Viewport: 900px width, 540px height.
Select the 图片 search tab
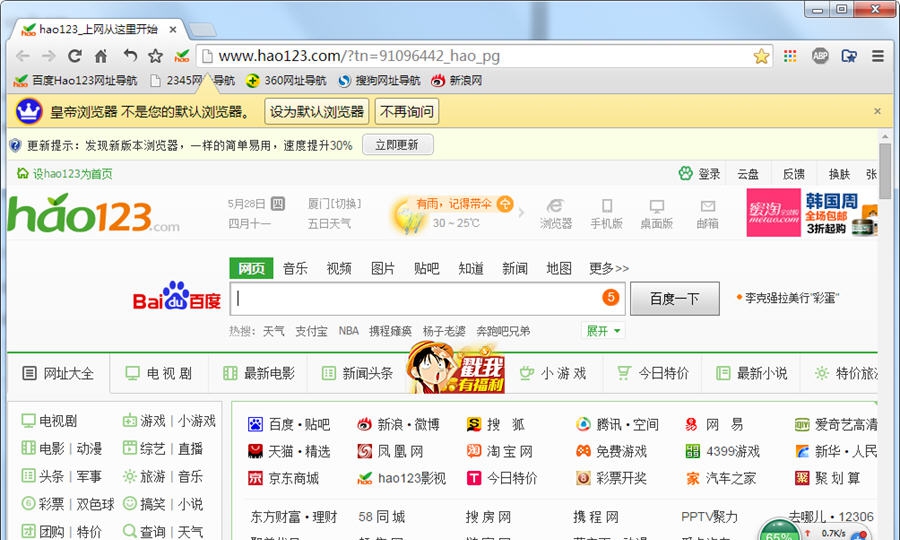pyautogui.click(x=383, y=269)
